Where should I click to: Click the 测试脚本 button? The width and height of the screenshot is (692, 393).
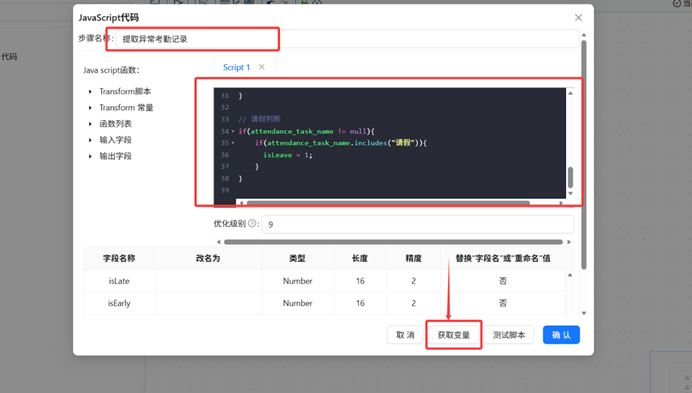pyautogui.click(x=509, y=335)
